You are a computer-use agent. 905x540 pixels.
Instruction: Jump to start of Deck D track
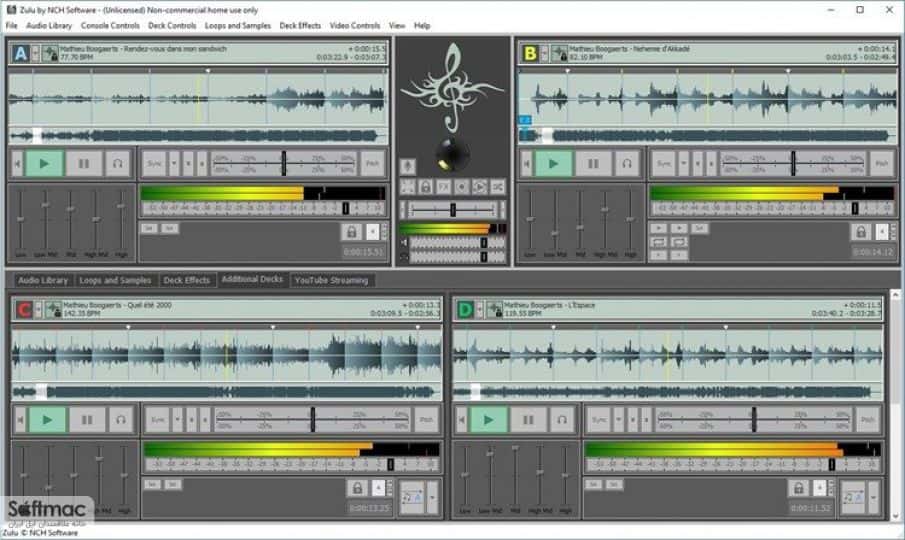pos(461,420)
